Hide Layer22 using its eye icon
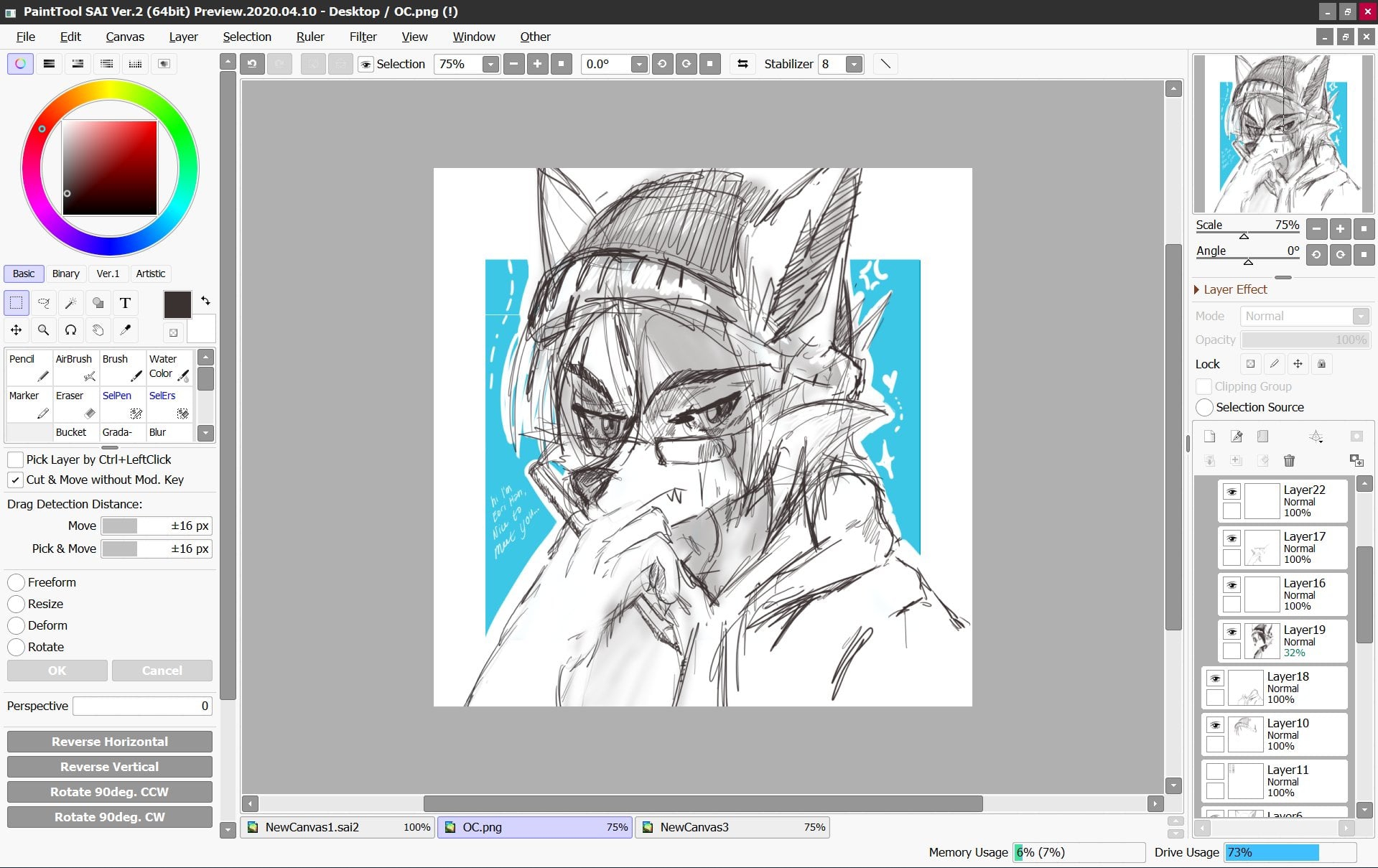The image size is (1378, 868). pos(1232,492)
